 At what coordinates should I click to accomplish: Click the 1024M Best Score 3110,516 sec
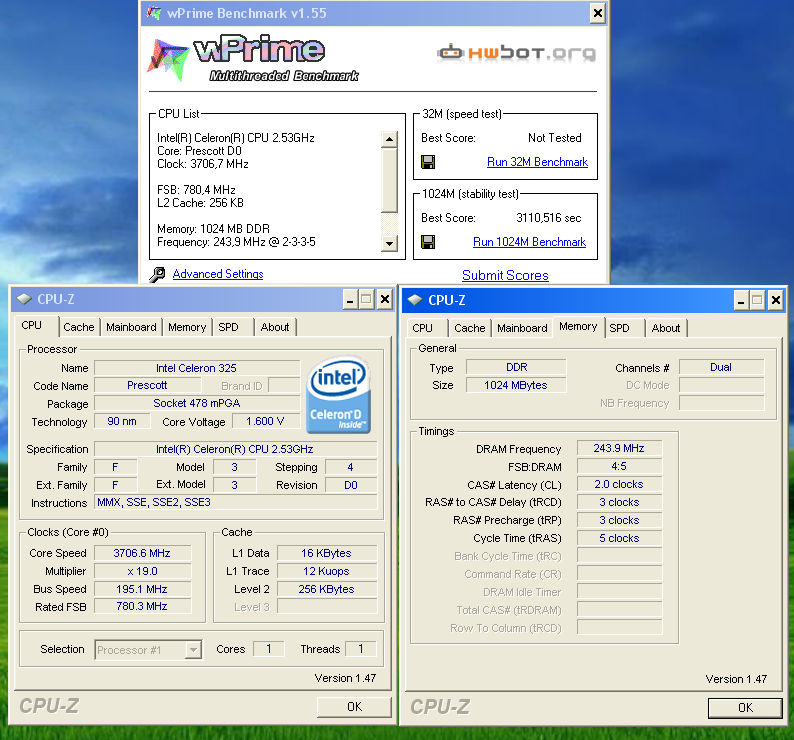(549, 218)
